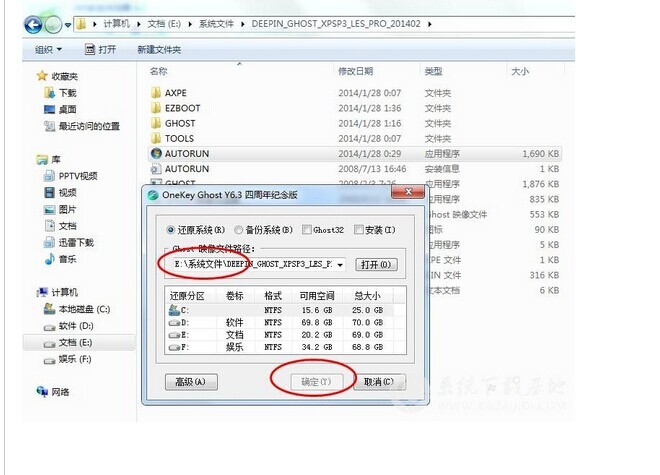660x475 pixels.
Task: Expand arrow between 计算机 and 文档 (E:) breadcrumb
Action: click(138, 24)
